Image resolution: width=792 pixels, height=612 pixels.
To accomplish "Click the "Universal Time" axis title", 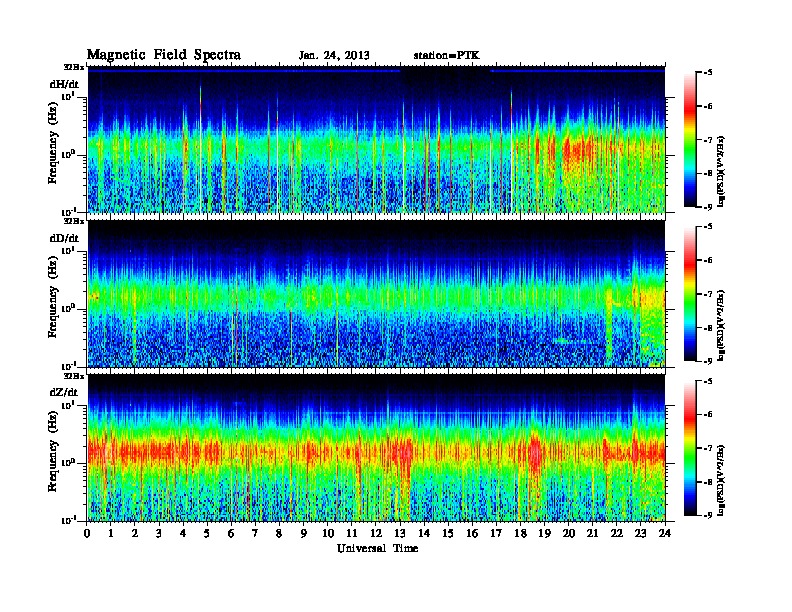I will pos(378,548).
